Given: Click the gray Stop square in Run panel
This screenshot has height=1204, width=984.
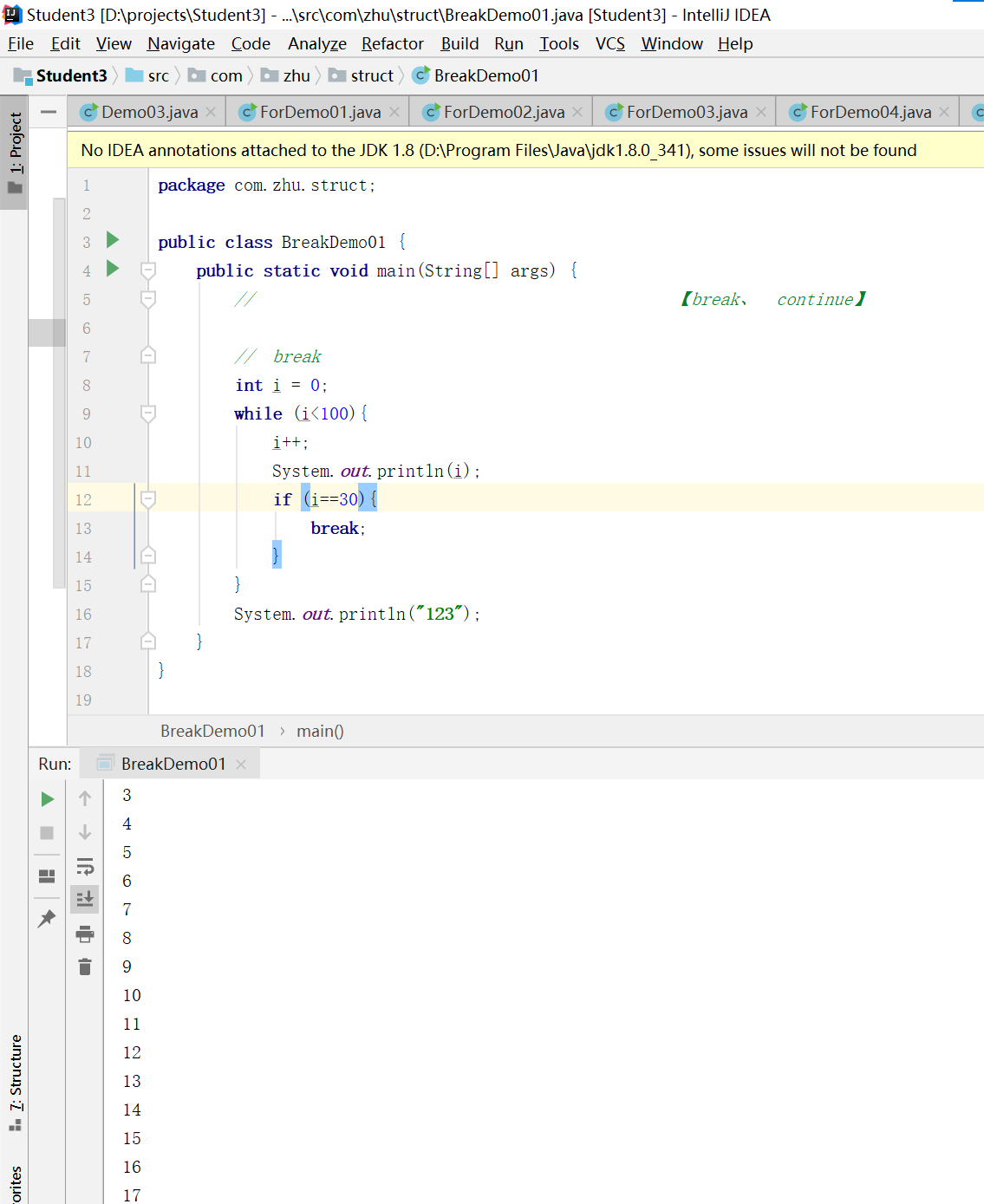Looking at the screenshot, I should coord(48,833).
